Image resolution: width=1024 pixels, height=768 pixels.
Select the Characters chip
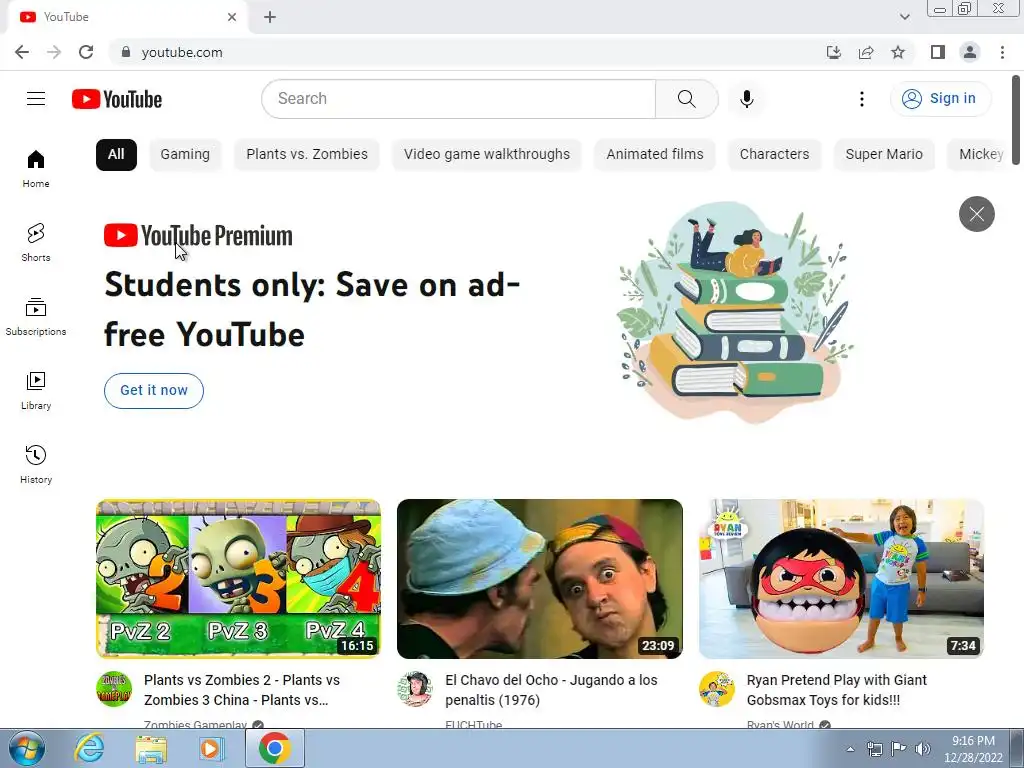coord(775,155)
